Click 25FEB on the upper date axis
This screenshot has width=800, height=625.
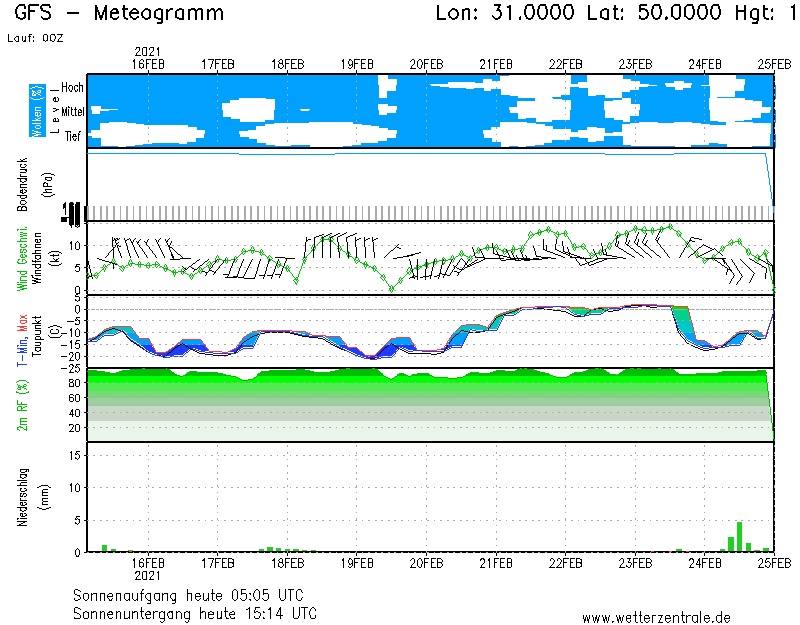click(x=773, y=63)
